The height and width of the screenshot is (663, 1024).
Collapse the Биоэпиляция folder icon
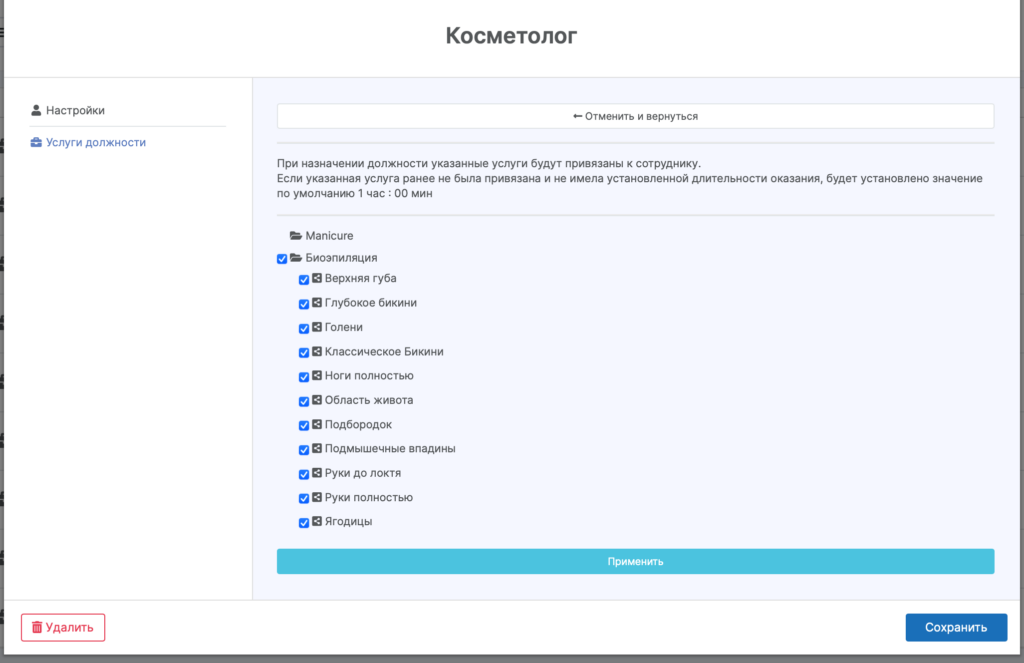coord(296,258)
